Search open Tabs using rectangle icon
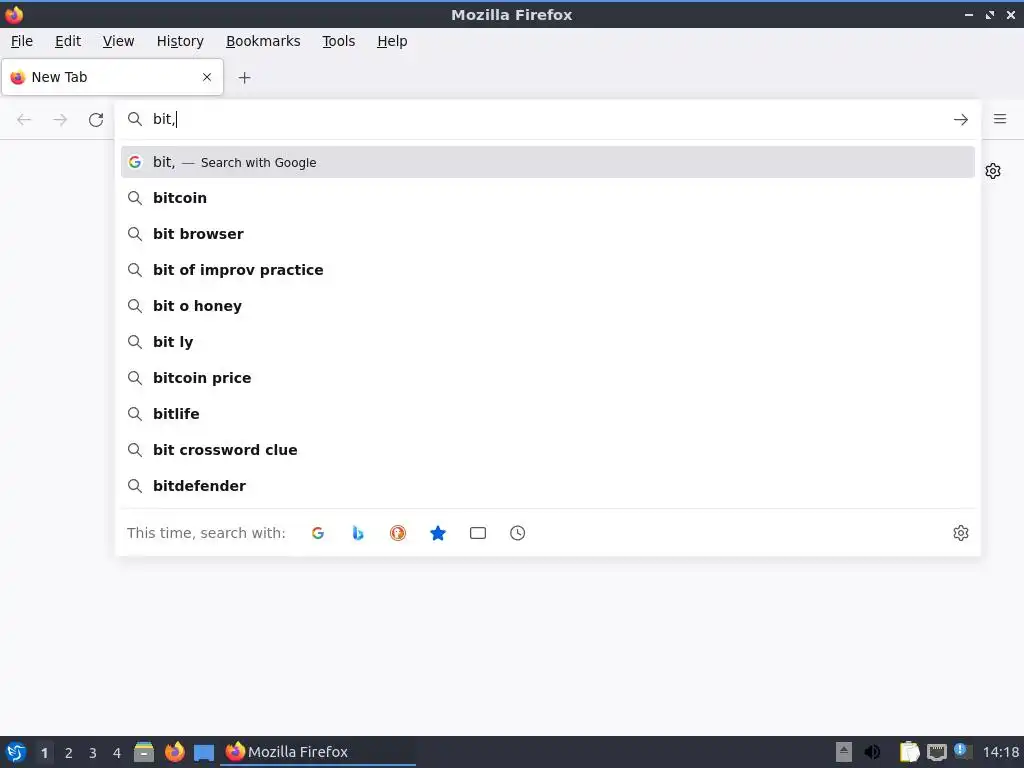This screenshot has height=768, width=1024. pos(478,533)
